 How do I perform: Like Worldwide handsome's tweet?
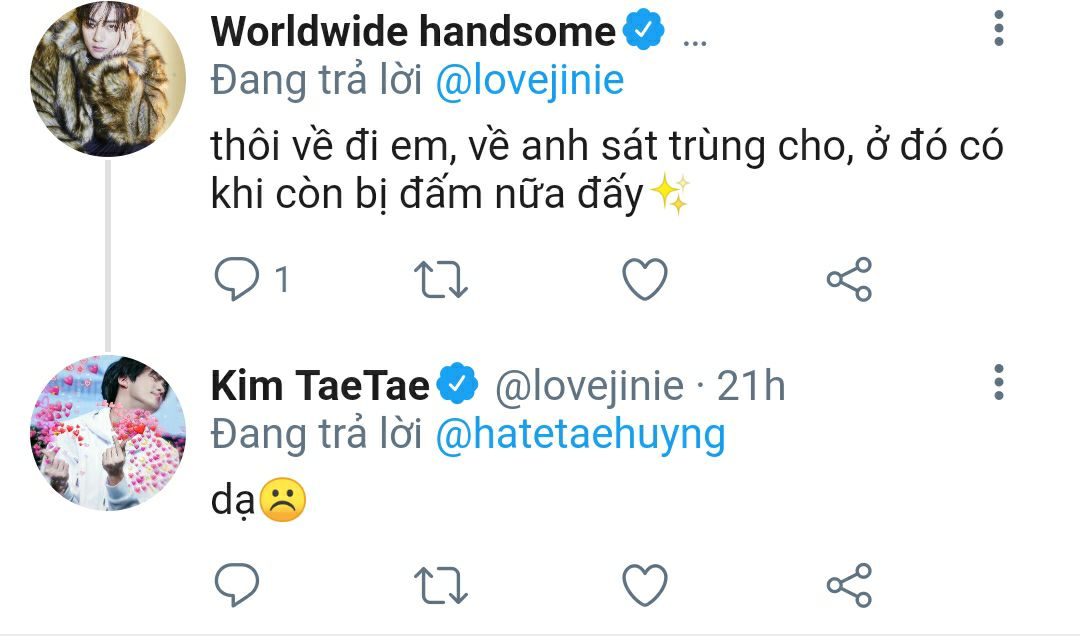645,280
